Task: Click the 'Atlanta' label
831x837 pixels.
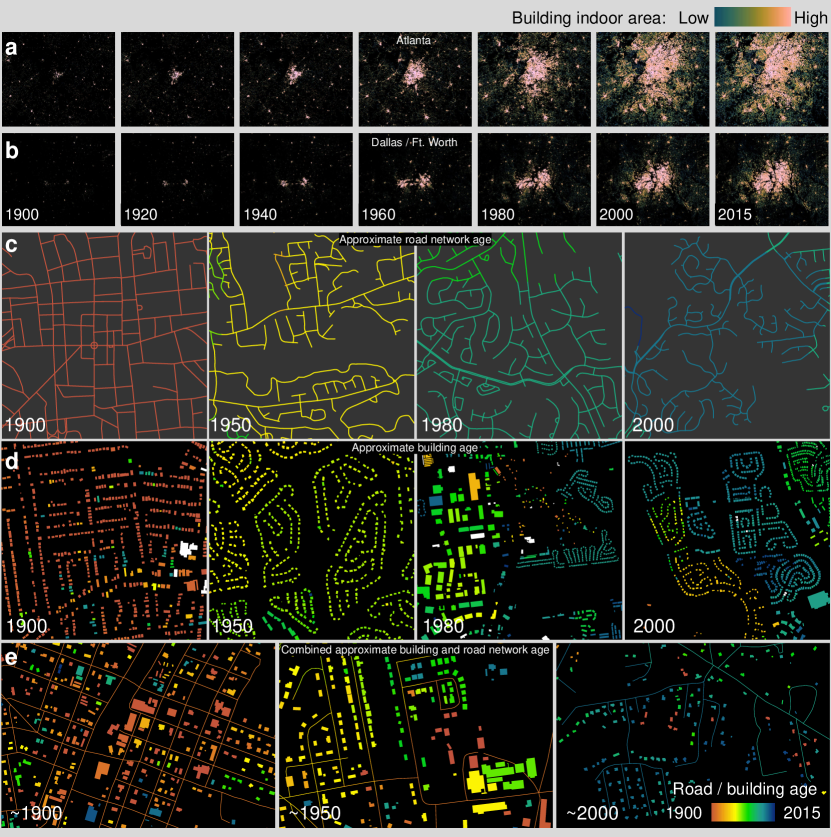Action: point(413,40)
